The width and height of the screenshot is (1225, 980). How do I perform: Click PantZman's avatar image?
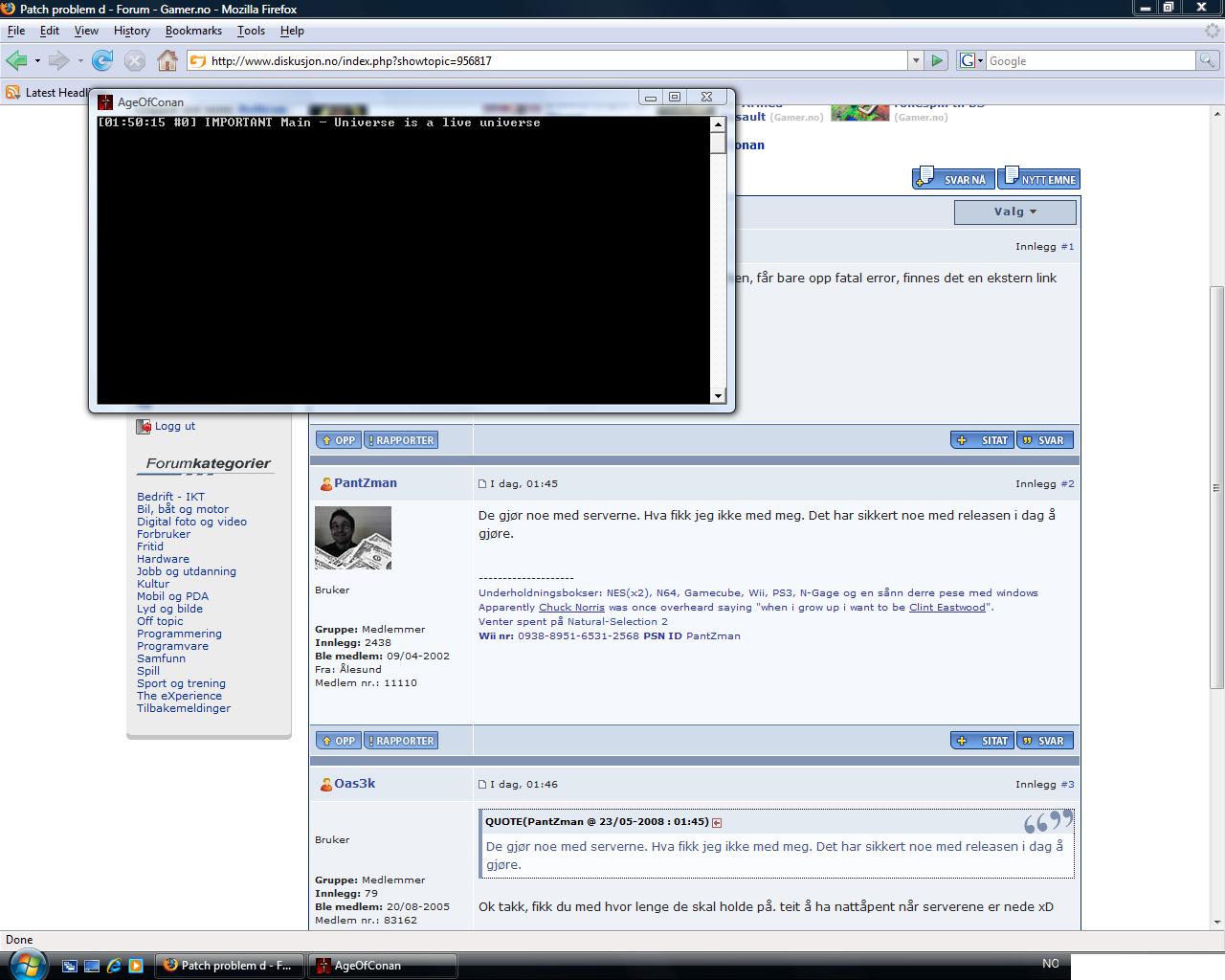tap(353, 538)
